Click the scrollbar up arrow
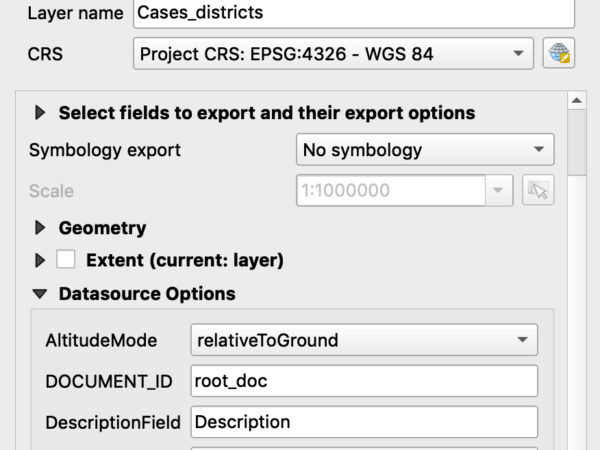 tap(577, 101)
